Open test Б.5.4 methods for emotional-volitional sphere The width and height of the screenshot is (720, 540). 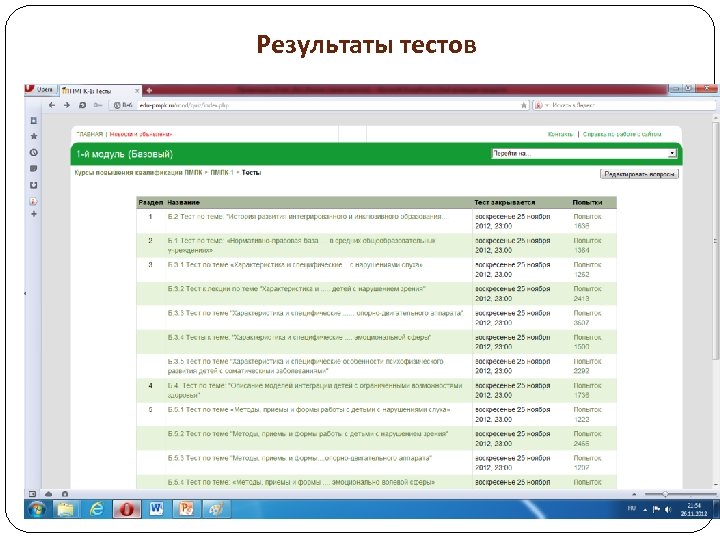[301, 482]
